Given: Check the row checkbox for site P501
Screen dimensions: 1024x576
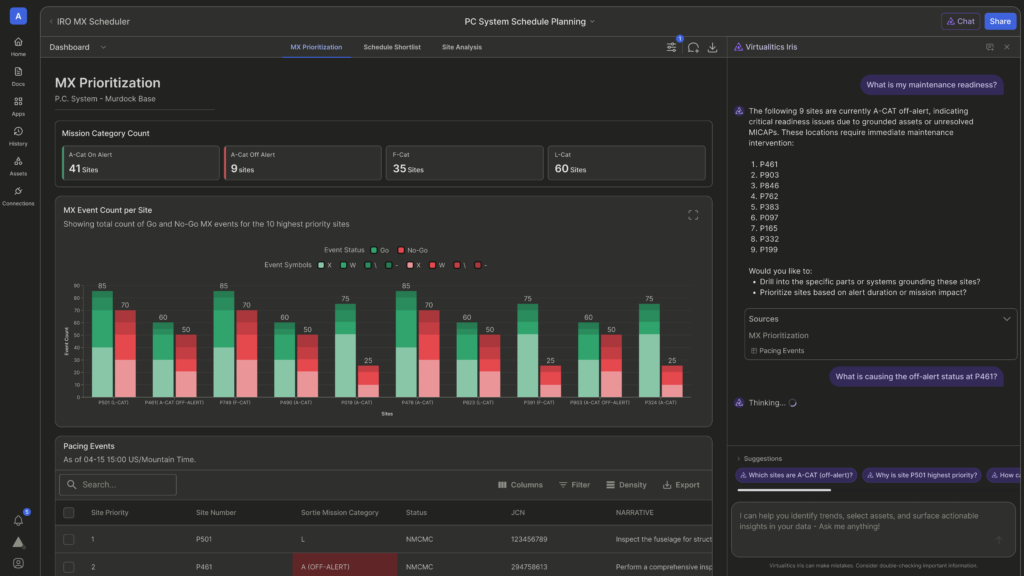Looking at the screenshot, I should click(x=69, y=539).
